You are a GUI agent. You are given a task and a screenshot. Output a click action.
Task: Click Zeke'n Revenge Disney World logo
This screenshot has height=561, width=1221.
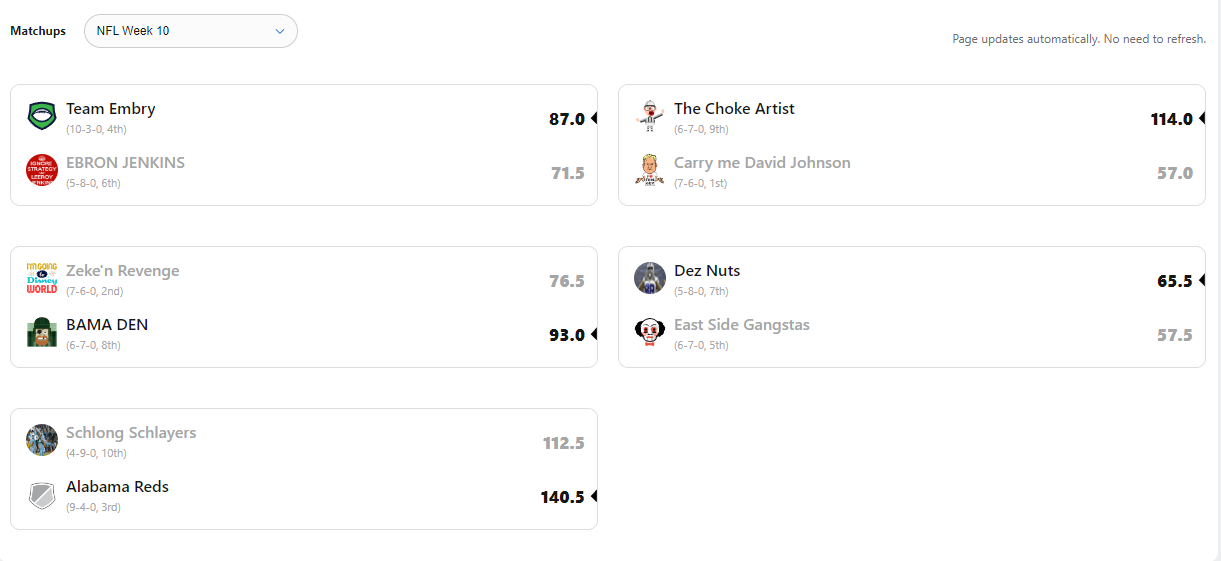tap(42, 278)
